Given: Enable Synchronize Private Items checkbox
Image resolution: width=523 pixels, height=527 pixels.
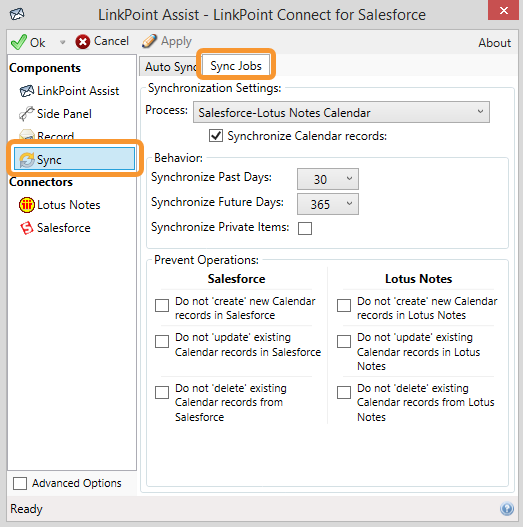Looking at the screenshot, I should (x=305, y=228).
